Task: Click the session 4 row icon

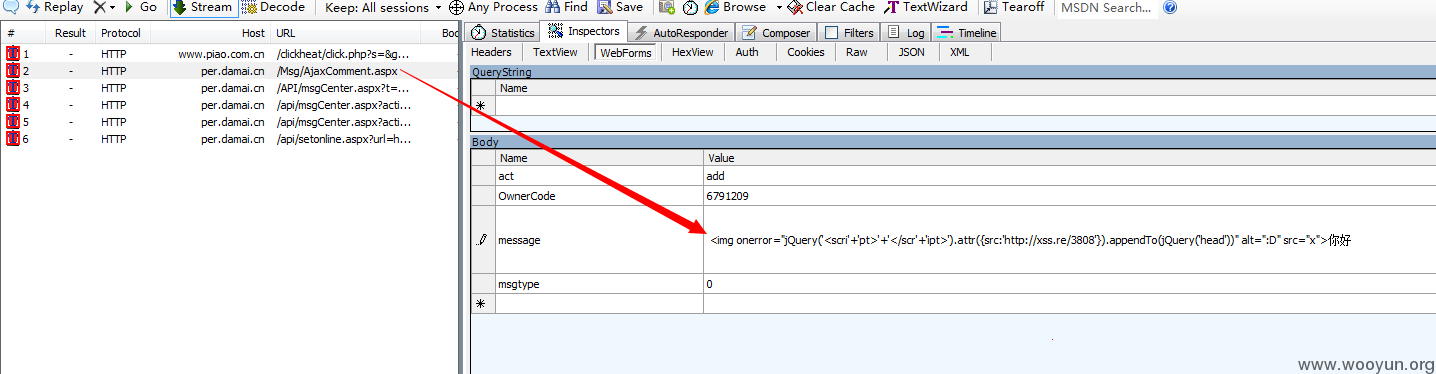Action: click(12, 105)
